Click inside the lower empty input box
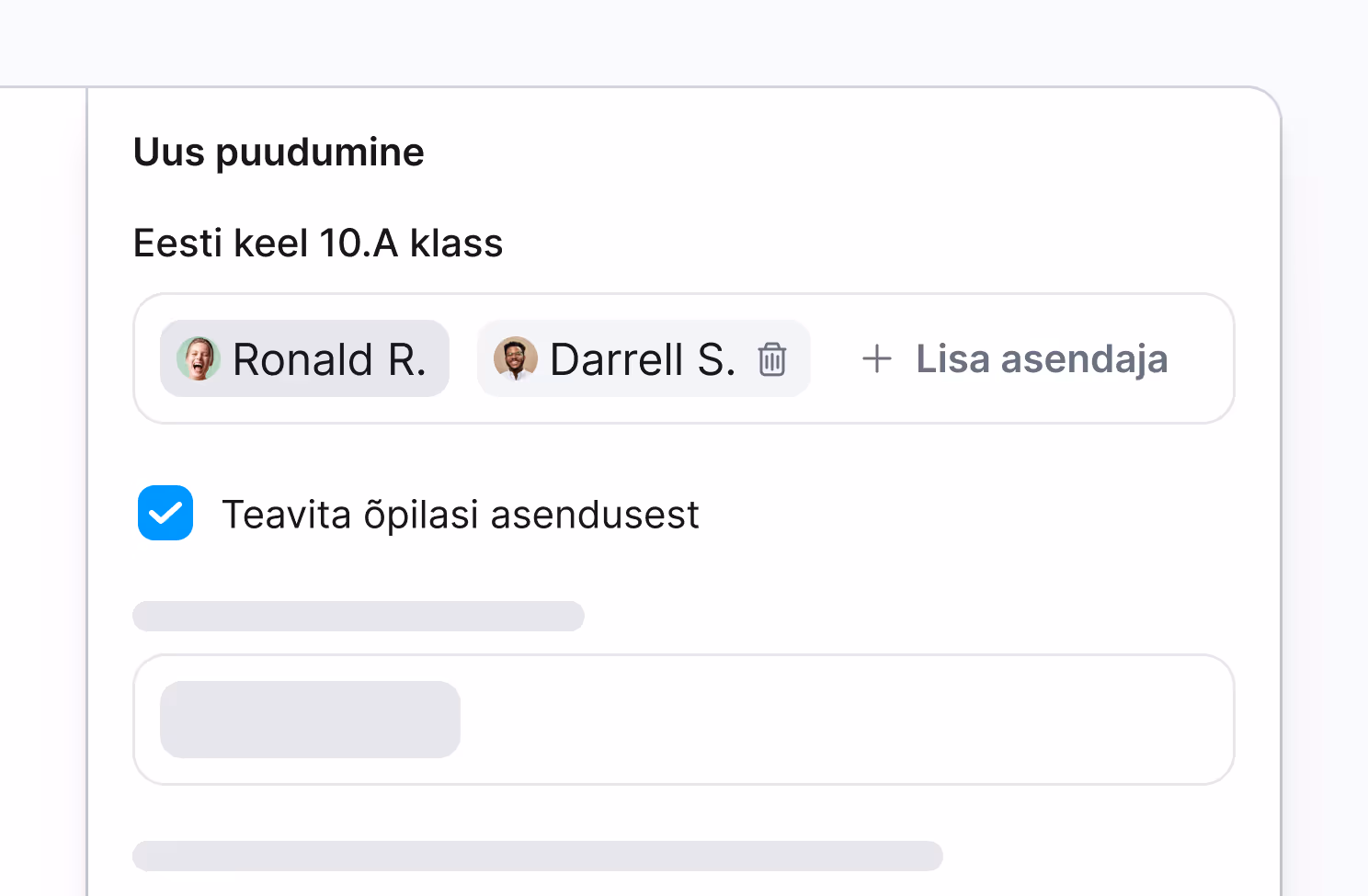This screenshot has height=896, width=1368. pyautogui.click(x=827, y=720)
